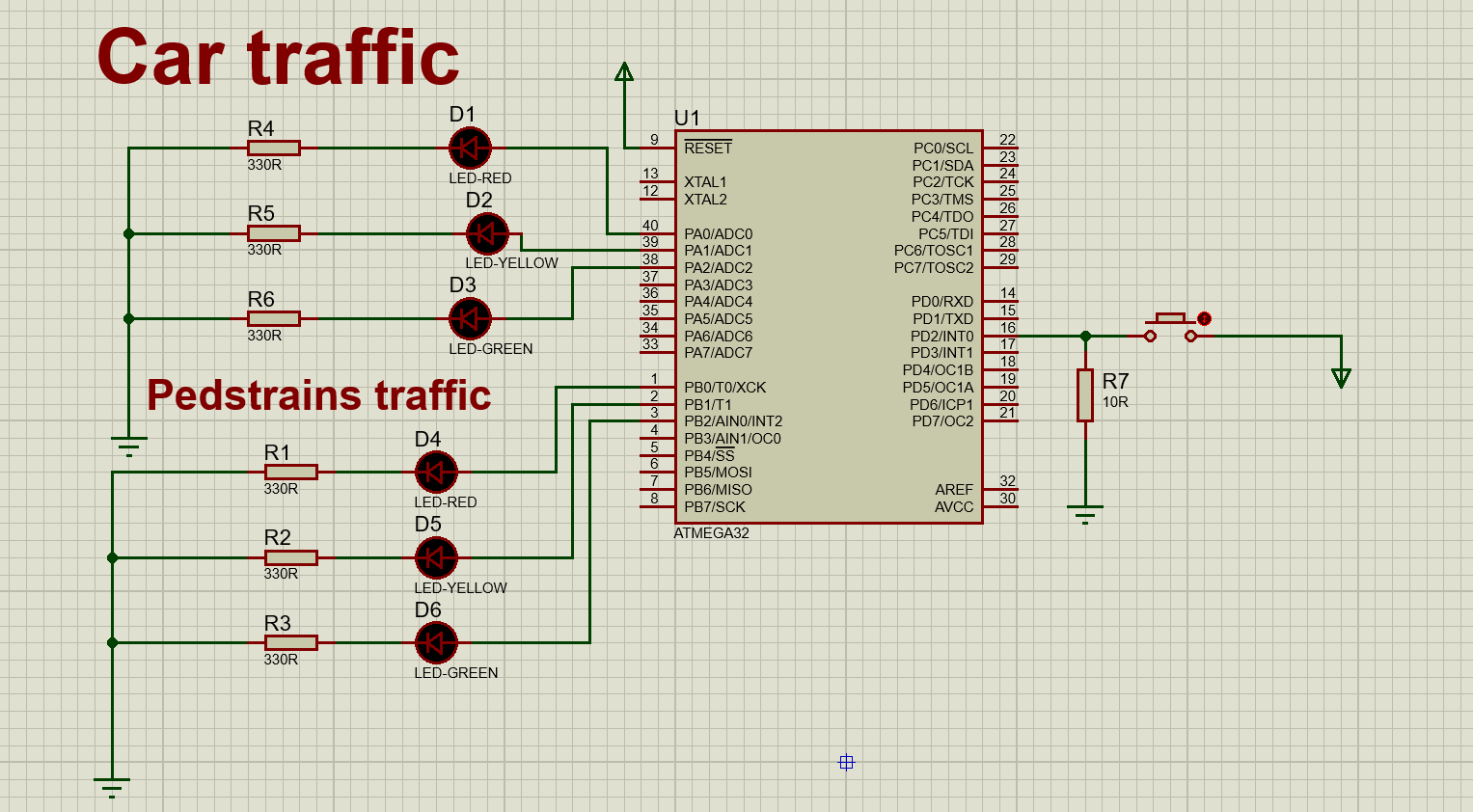
Task: Click the blue origin marker on the sheet
Action: 846,763
